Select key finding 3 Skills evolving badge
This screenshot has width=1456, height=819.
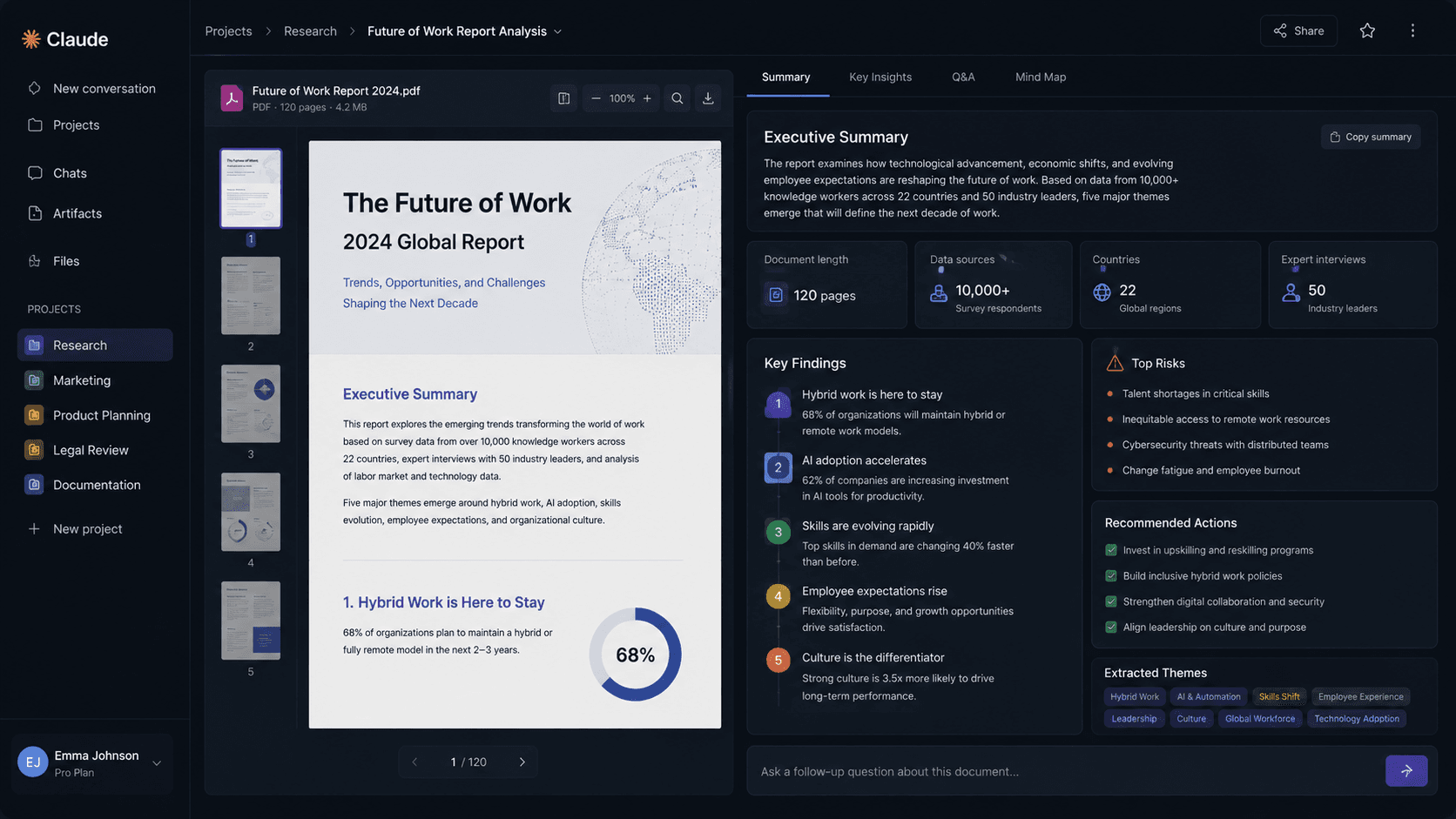pyautogui.click(x=779, y=532)
